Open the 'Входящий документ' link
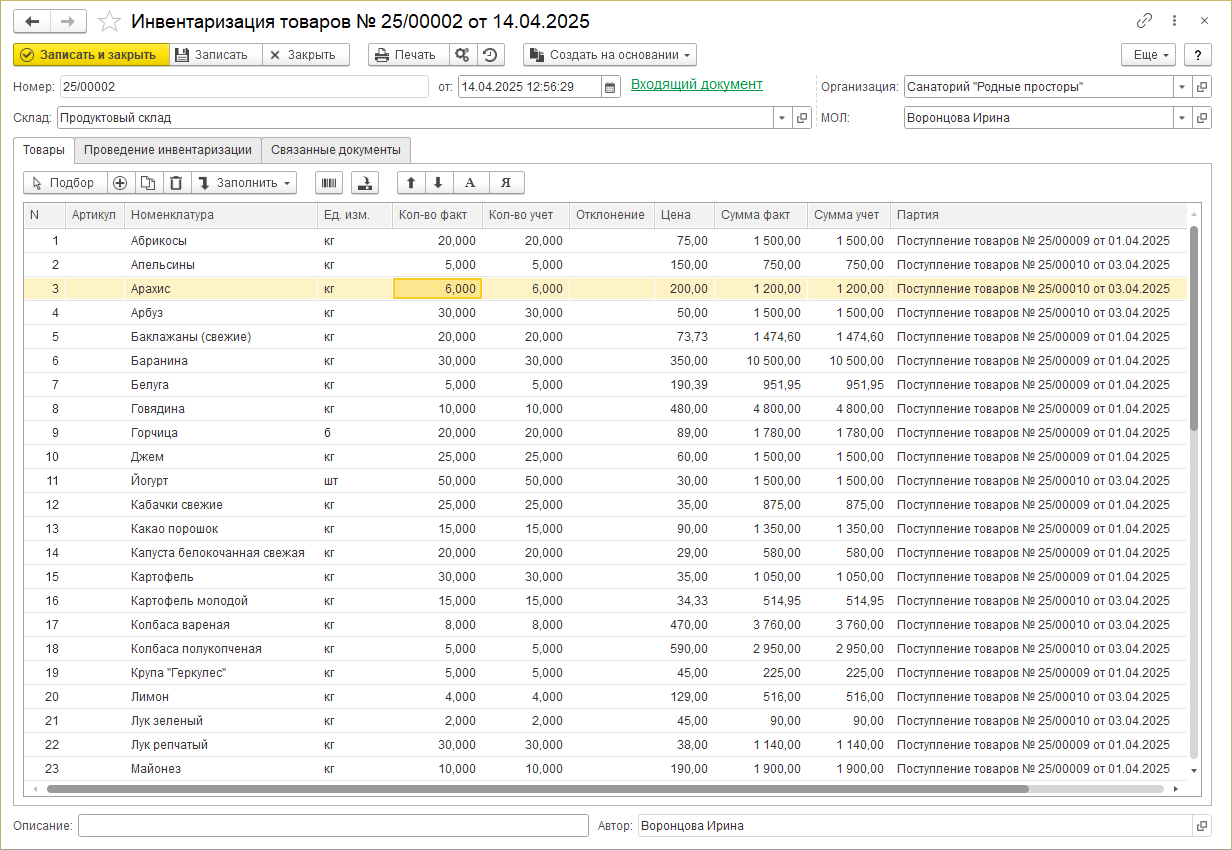This screenshot has height=850, width=1232. point(696,85)
